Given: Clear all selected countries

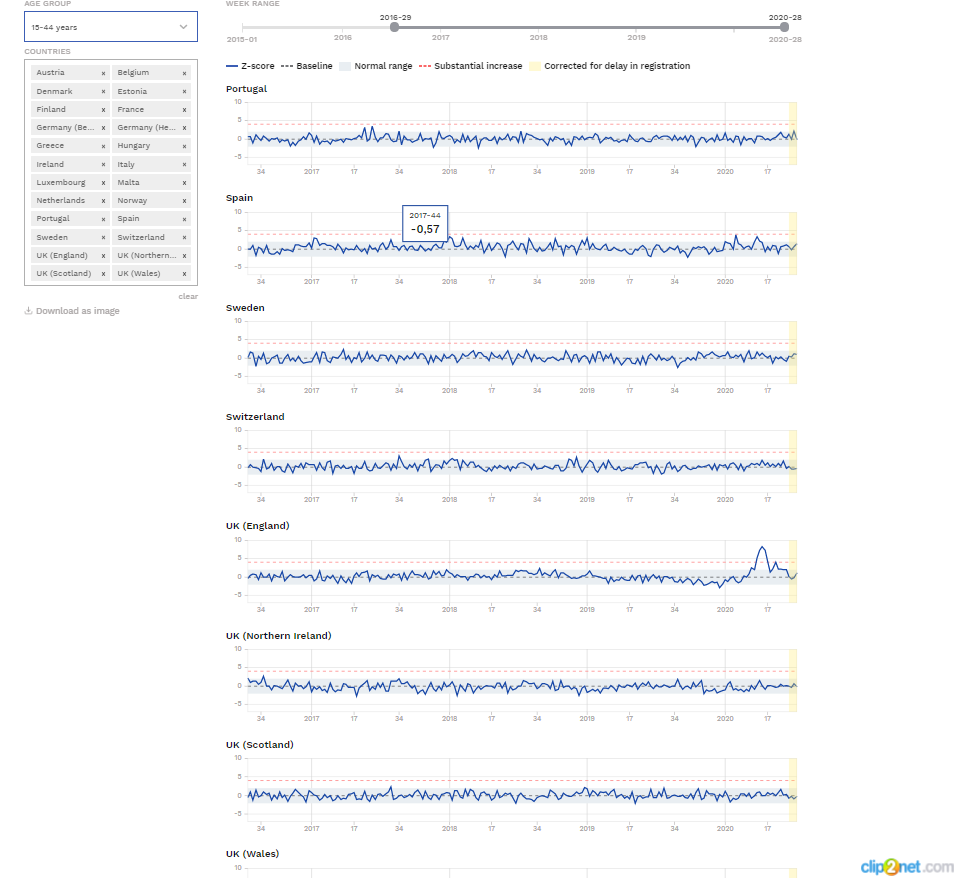Looking at the screenshot, I should point(188,296).
